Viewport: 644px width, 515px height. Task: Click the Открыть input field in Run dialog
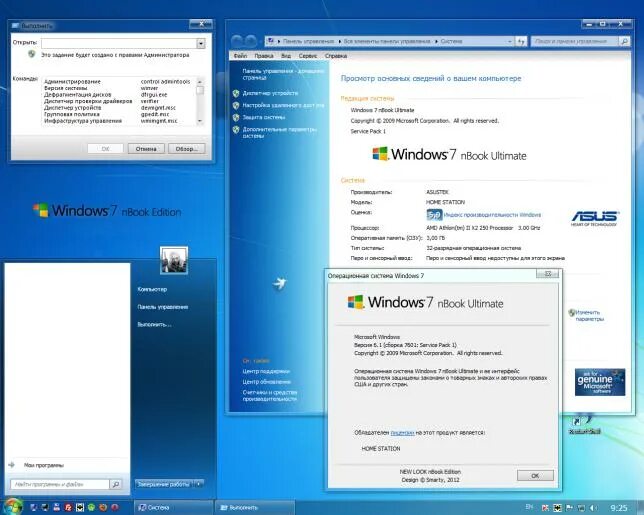click(119, 43)
